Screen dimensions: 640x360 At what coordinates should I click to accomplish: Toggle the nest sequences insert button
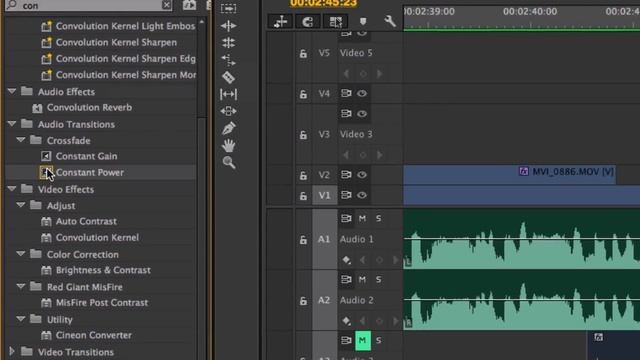point(280,22)
